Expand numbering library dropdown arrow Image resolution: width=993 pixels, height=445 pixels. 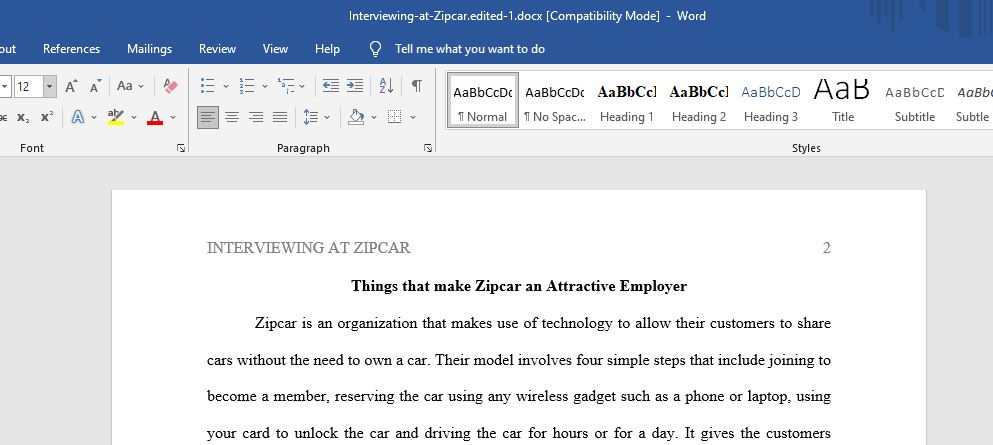264,85
